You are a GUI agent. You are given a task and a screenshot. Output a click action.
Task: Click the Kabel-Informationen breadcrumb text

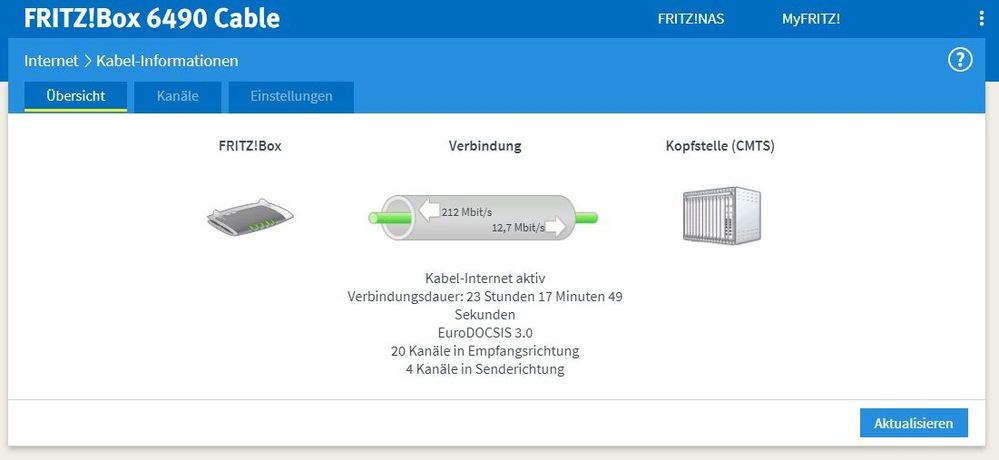(167, 61)
